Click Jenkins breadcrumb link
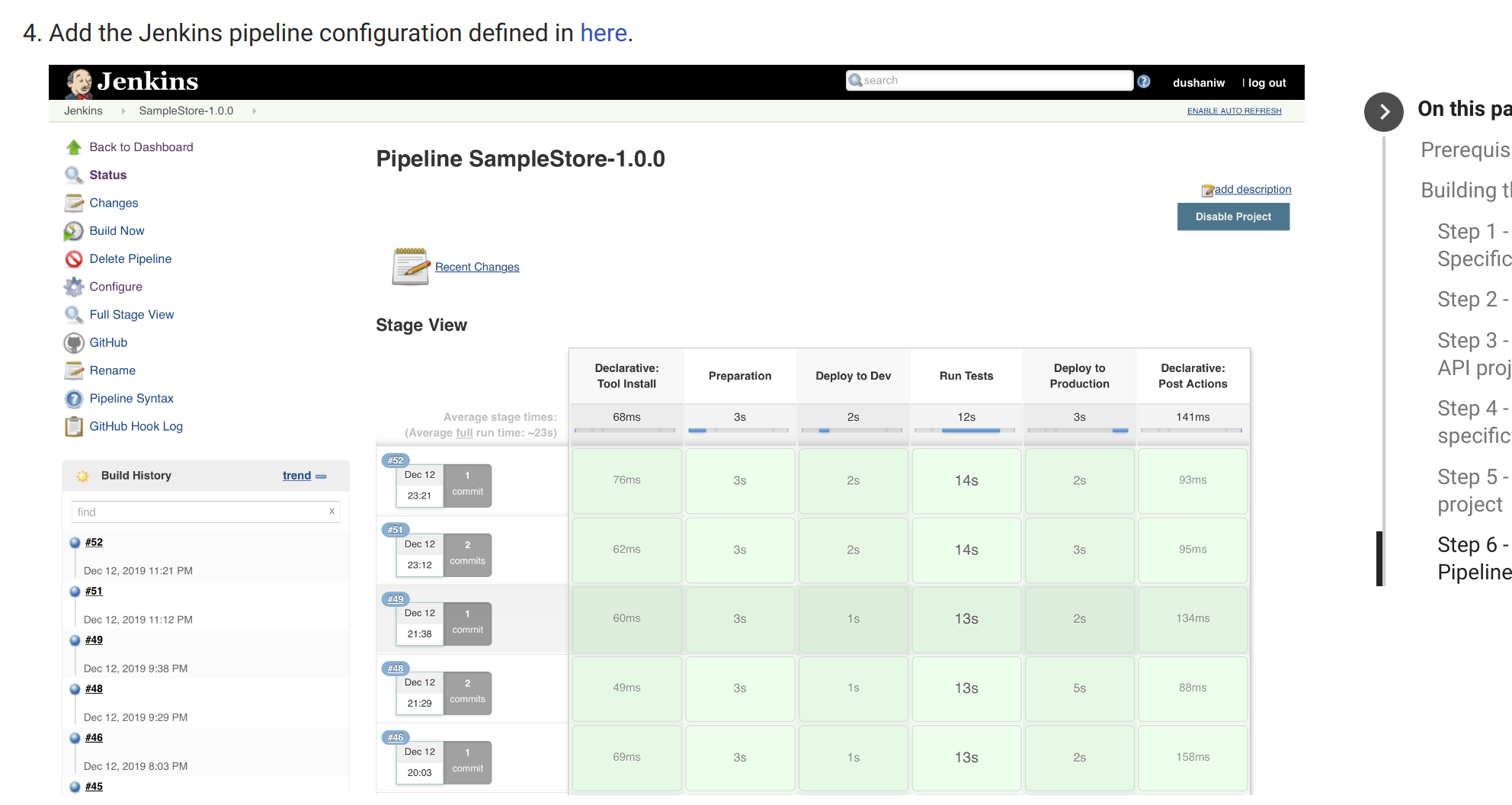The width and height of the screenshot is (1512, 805). click(x=83, y=111)
